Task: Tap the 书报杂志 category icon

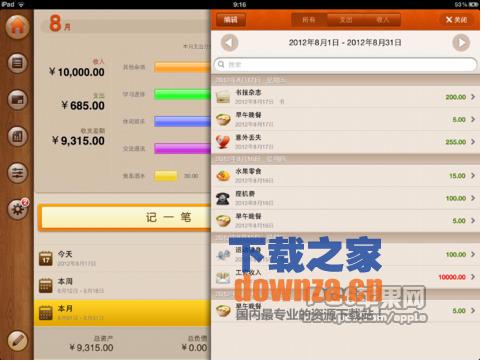Action: tap(223, 97)
